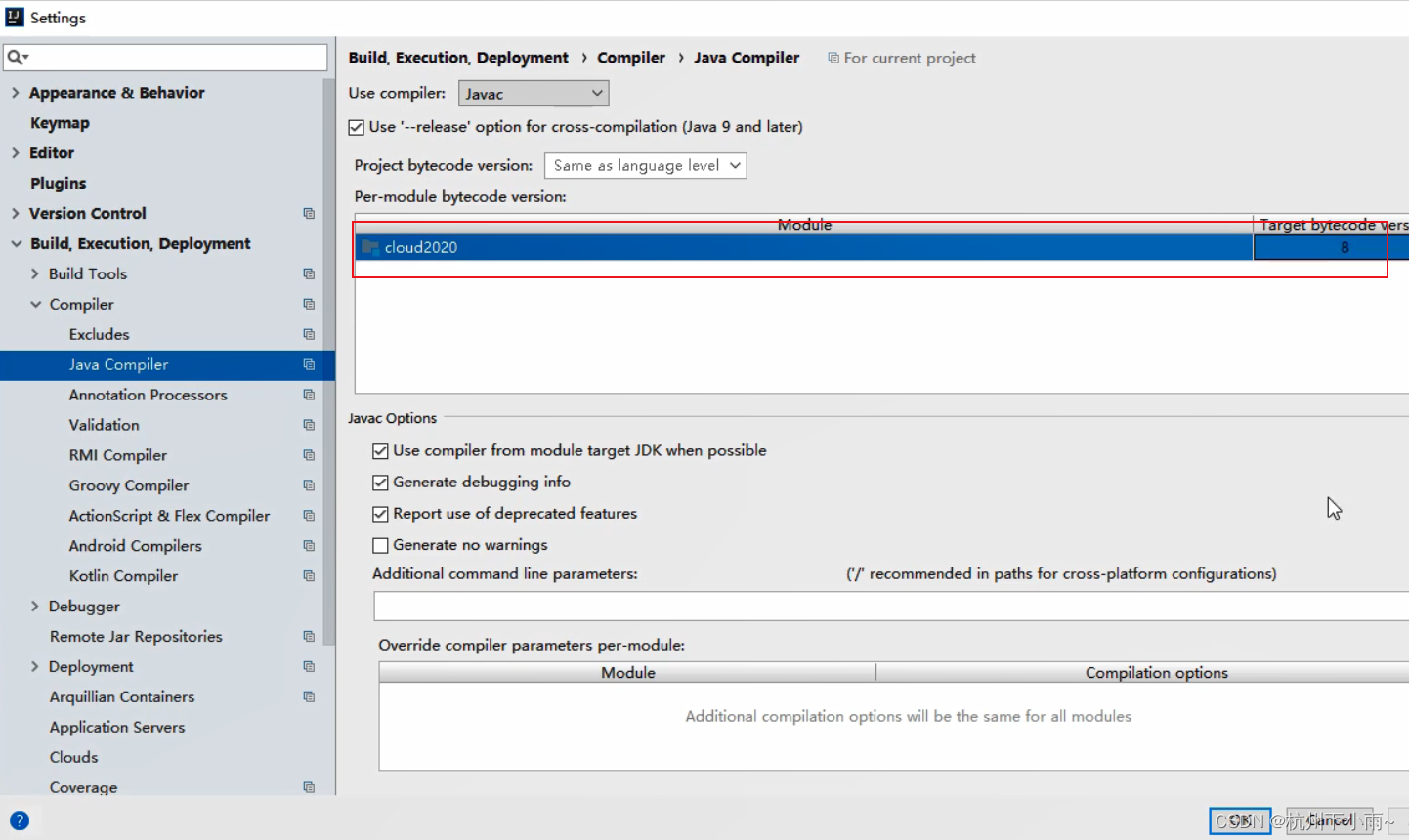Click project-level icon beside Version Control
This screenshot has height=840, width=1409.
[x=309, y=213]
